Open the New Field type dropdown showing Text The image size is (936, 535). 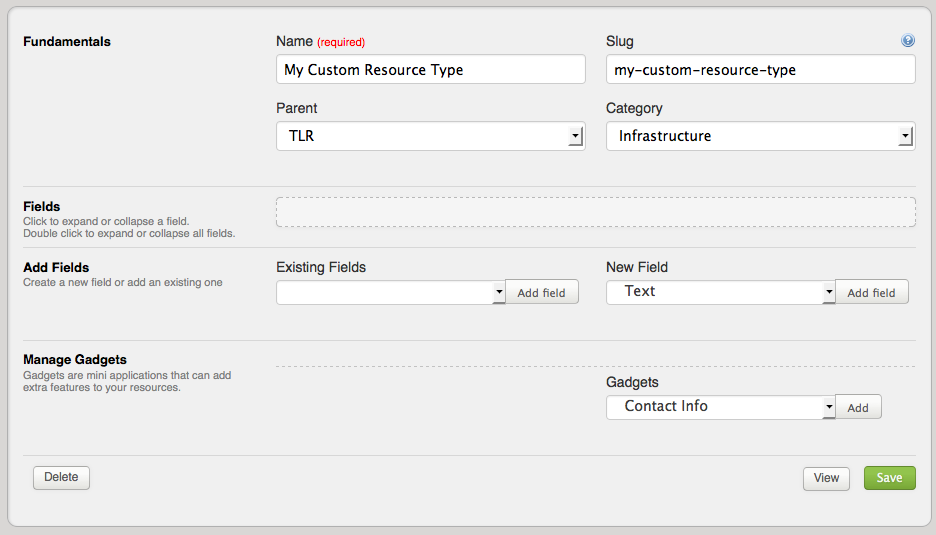coord(721,292)
